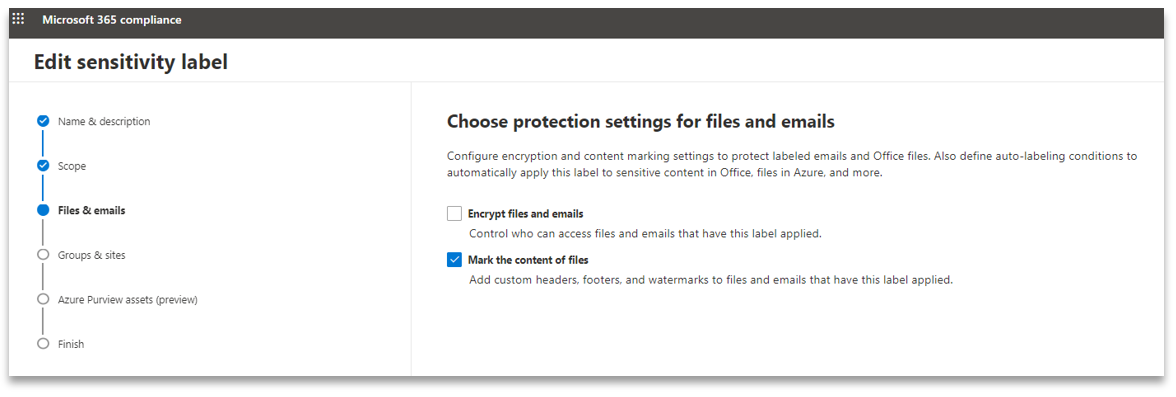Click the Encrypt files and emails label
Image resolution: width=1176 pixels, height=397 pixels.
tap(525, 214)
